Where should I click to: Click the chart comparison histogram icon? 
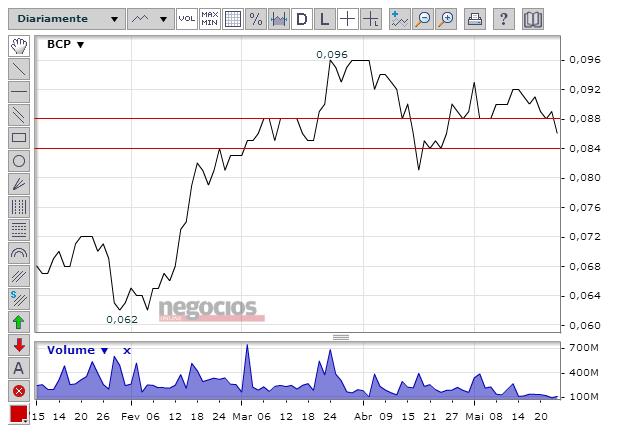279,19
